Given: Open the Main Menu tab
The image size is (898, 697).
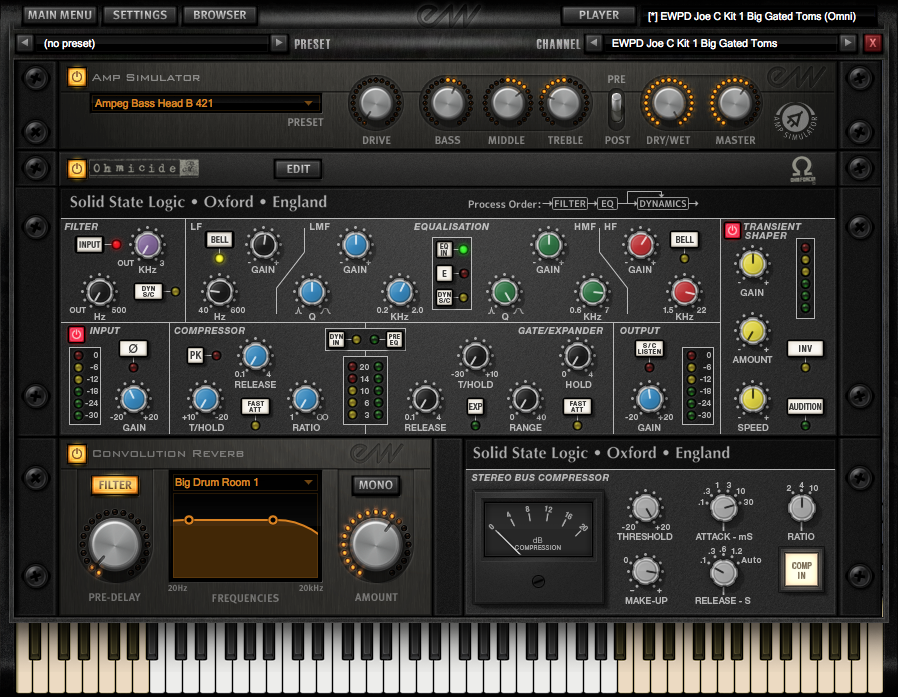Looking at the screenshot, I should (60, 15).
